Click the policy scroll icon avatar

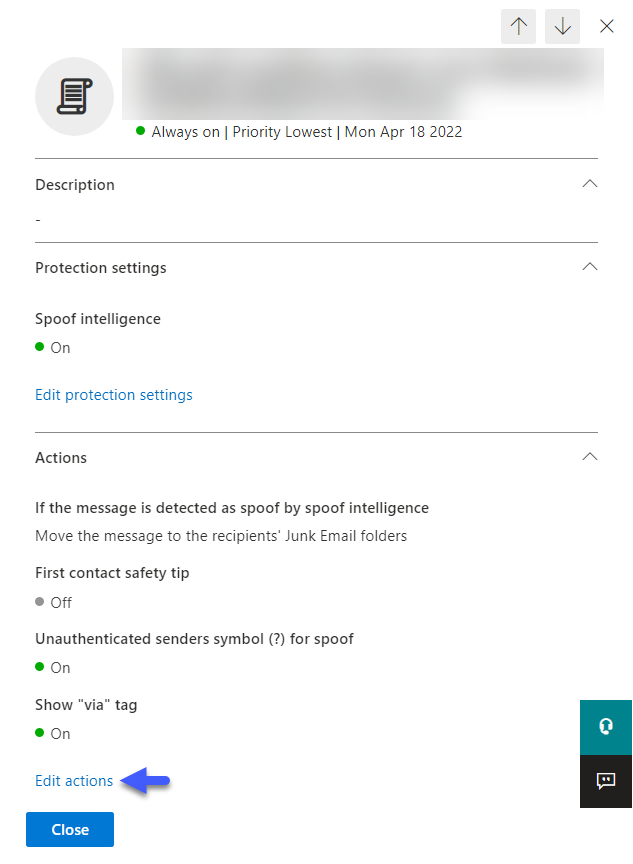pyautogui.click(x=74, y=96)
